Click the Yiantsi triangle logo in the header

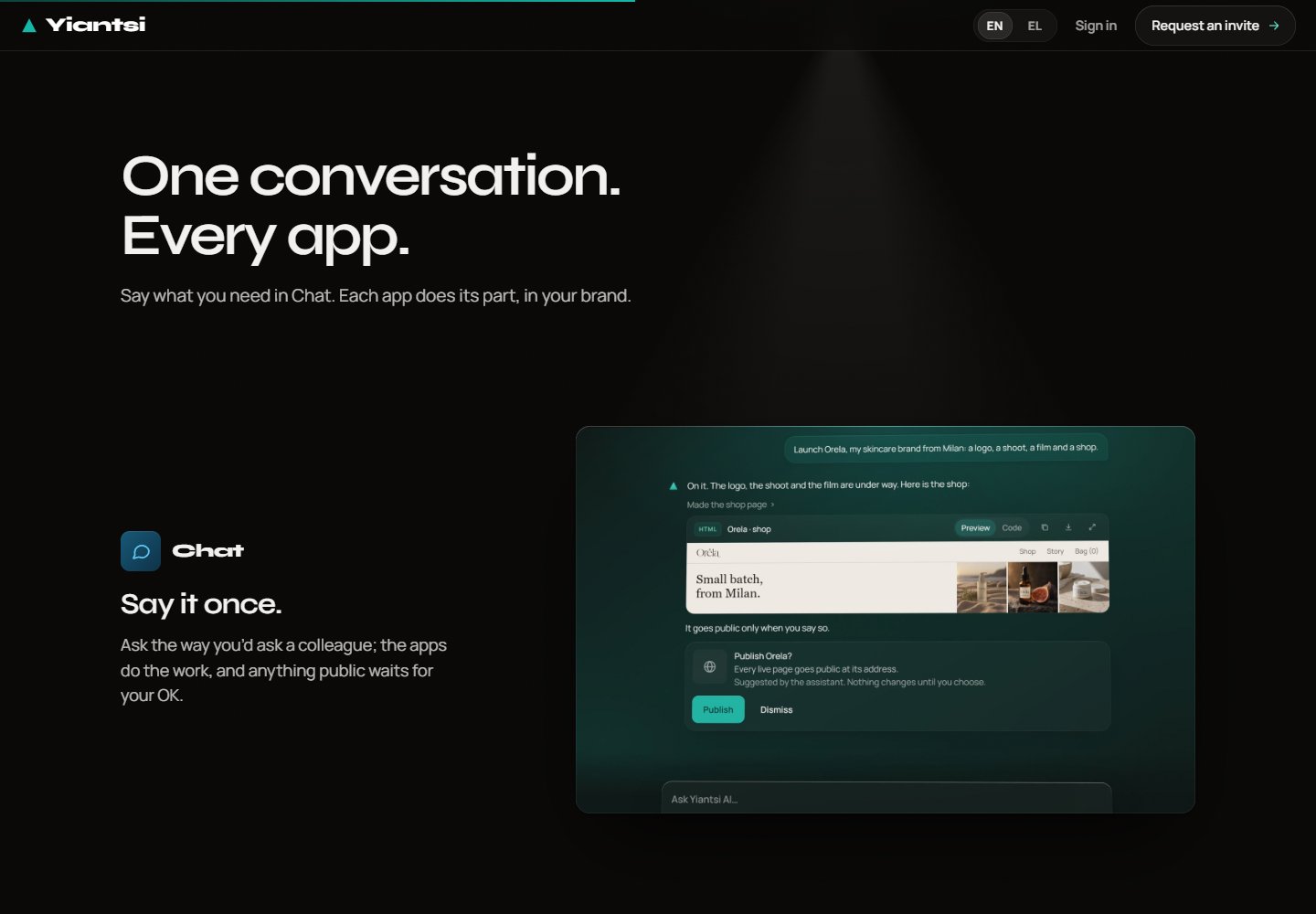point(29,26)
